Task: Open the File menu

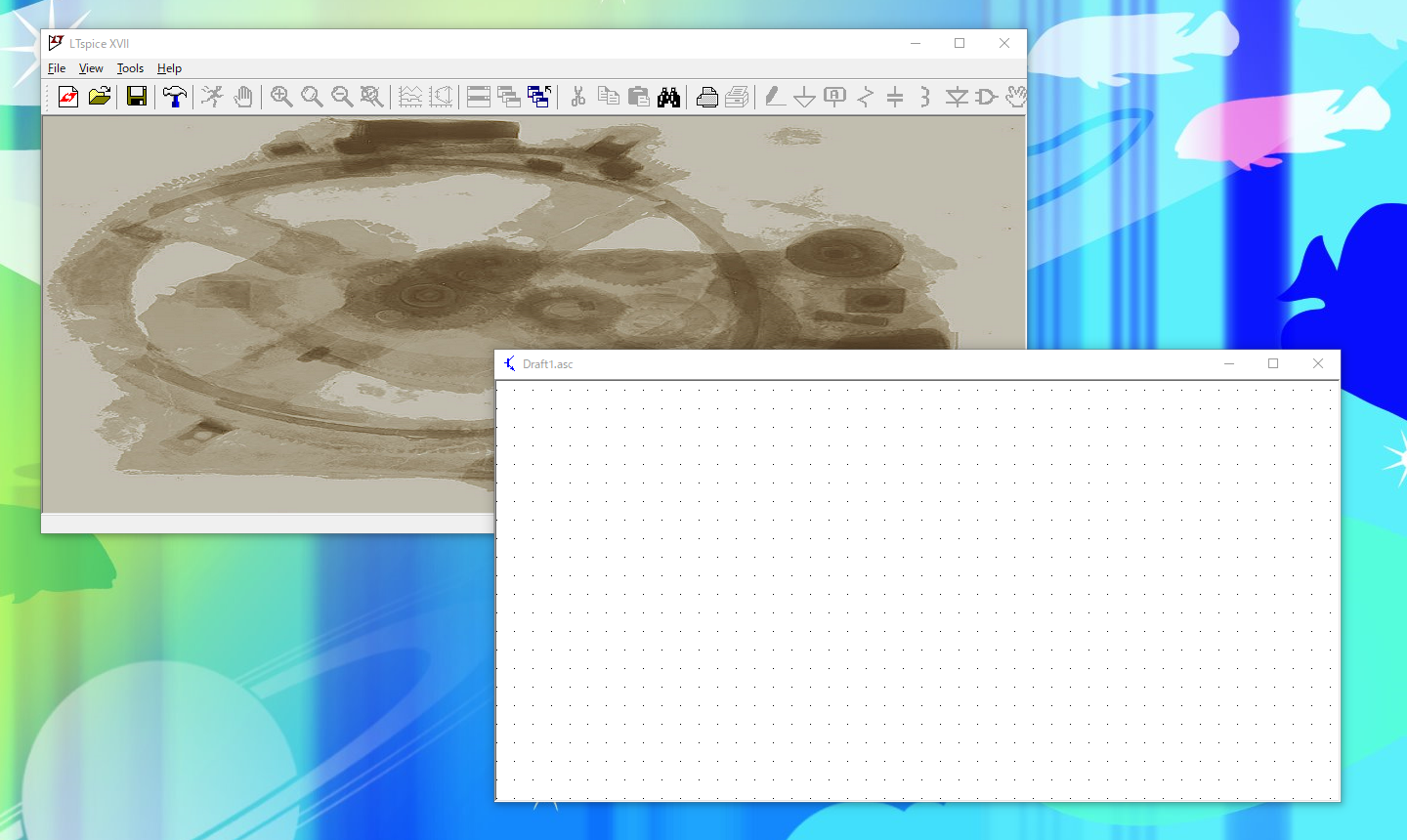Action: (x=57, y=68)
